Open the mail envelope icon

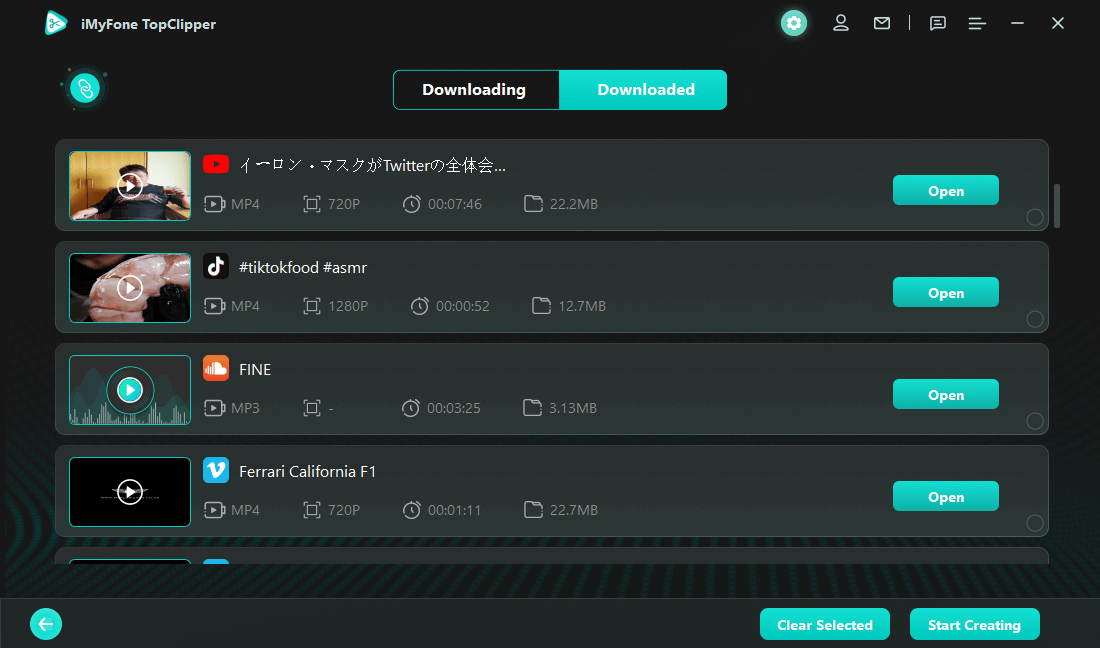tap(882, 23)
